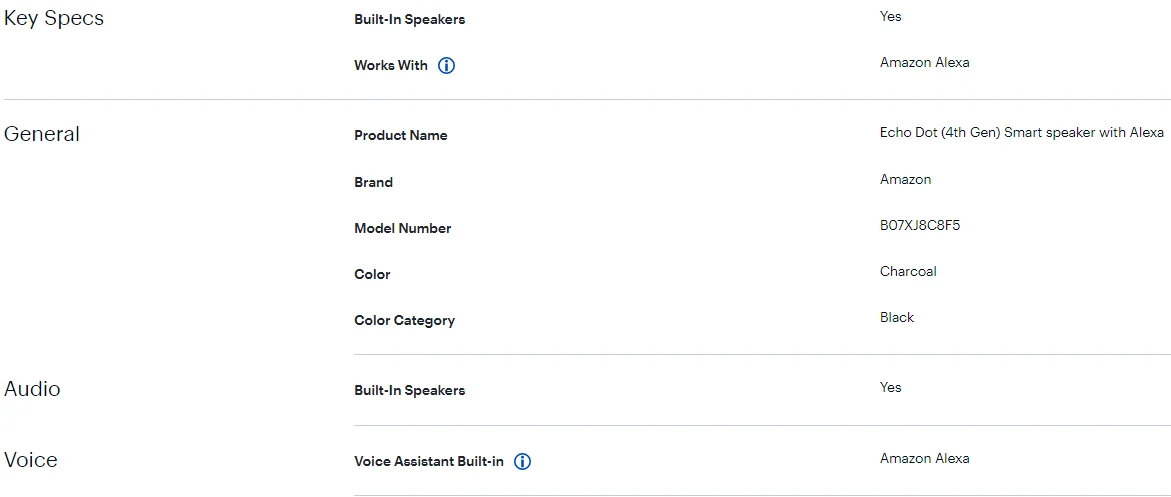
Task: Click the Model Number label
Action: pos(403,228)
